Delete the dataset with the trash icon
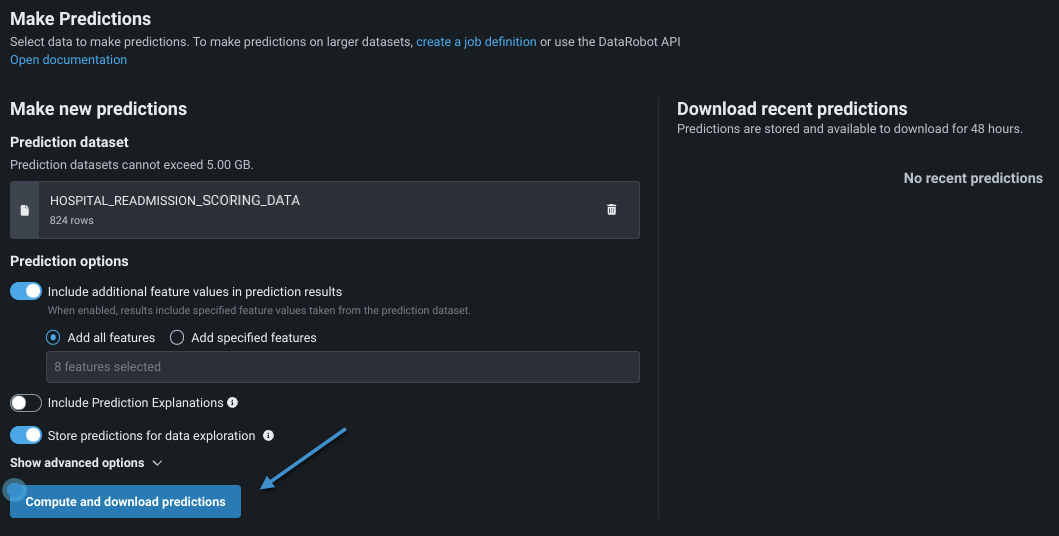This screenshot has width=1059, height=536. pos(611,210)
